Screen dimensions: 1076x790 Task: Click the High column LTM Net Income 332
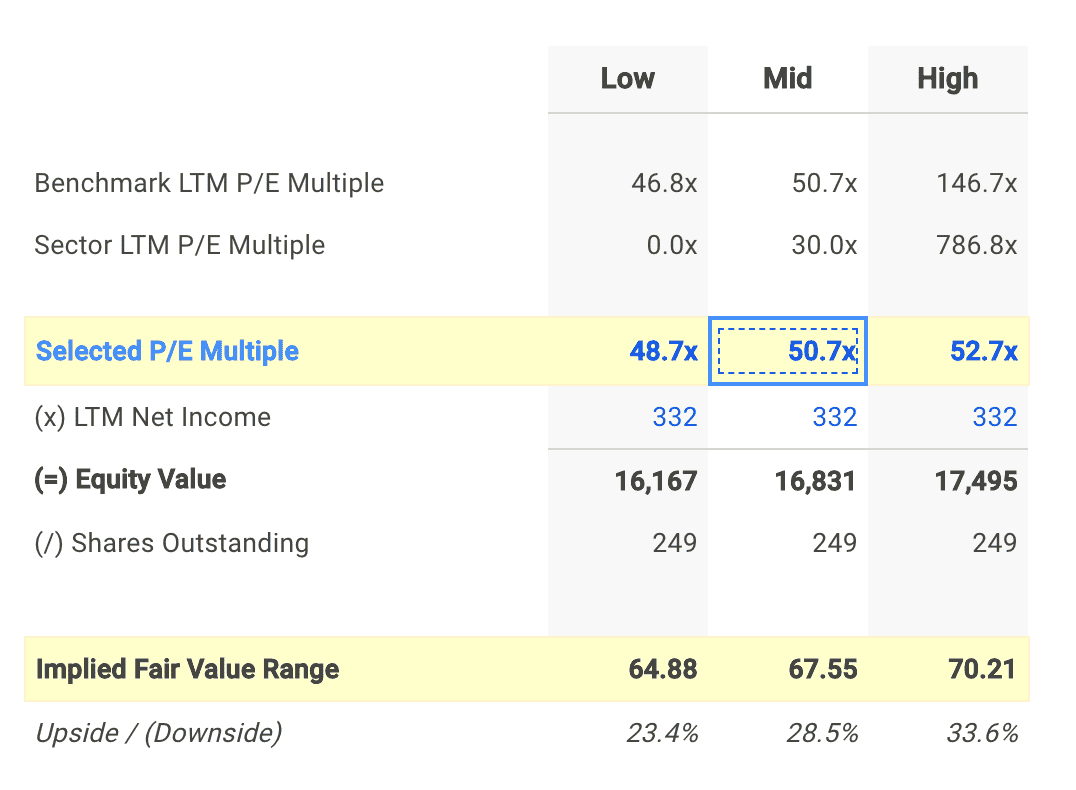(x=994, y=417)
